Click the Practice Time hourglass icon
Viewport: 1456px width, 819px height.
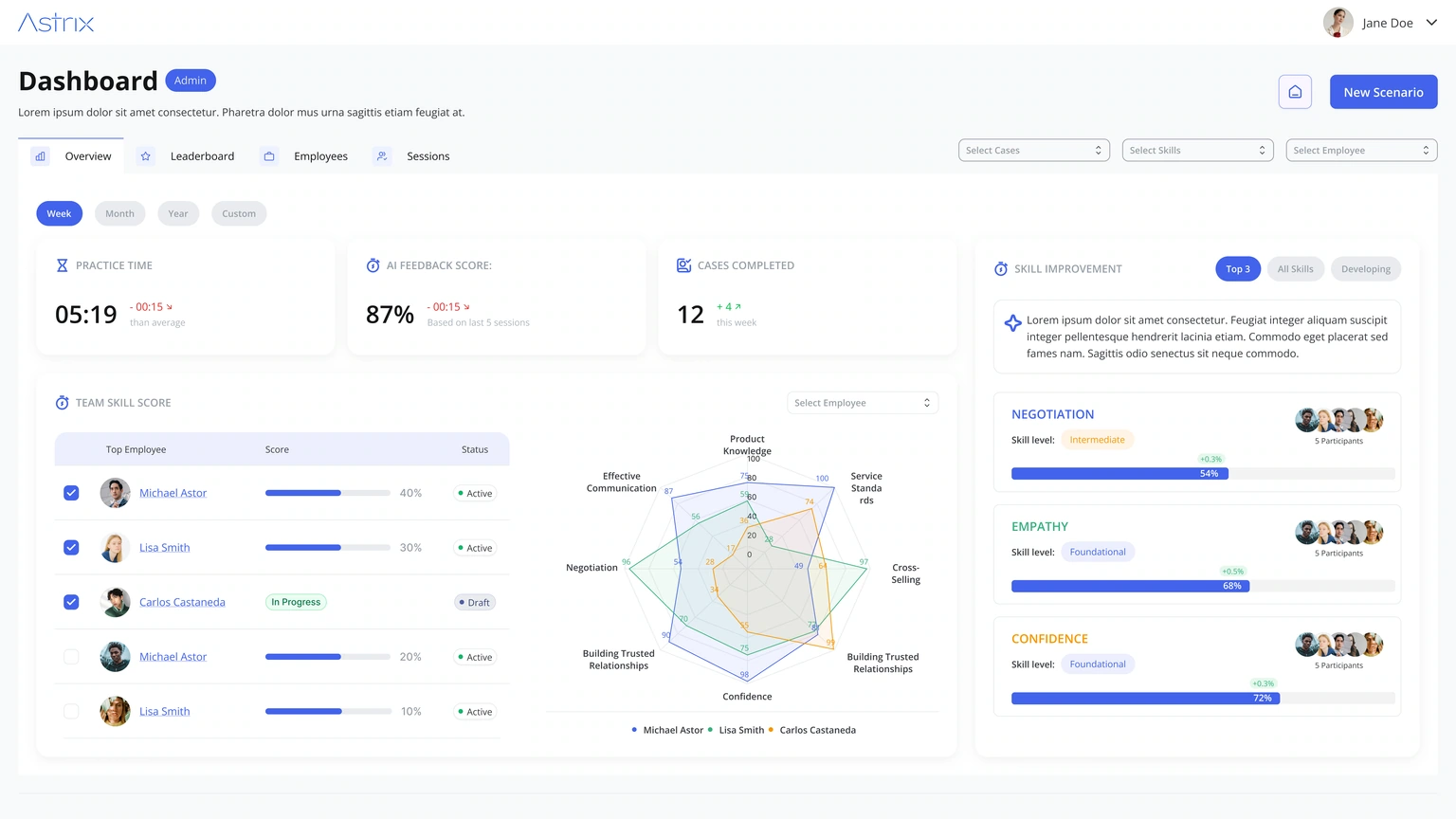tap(62, 265)
